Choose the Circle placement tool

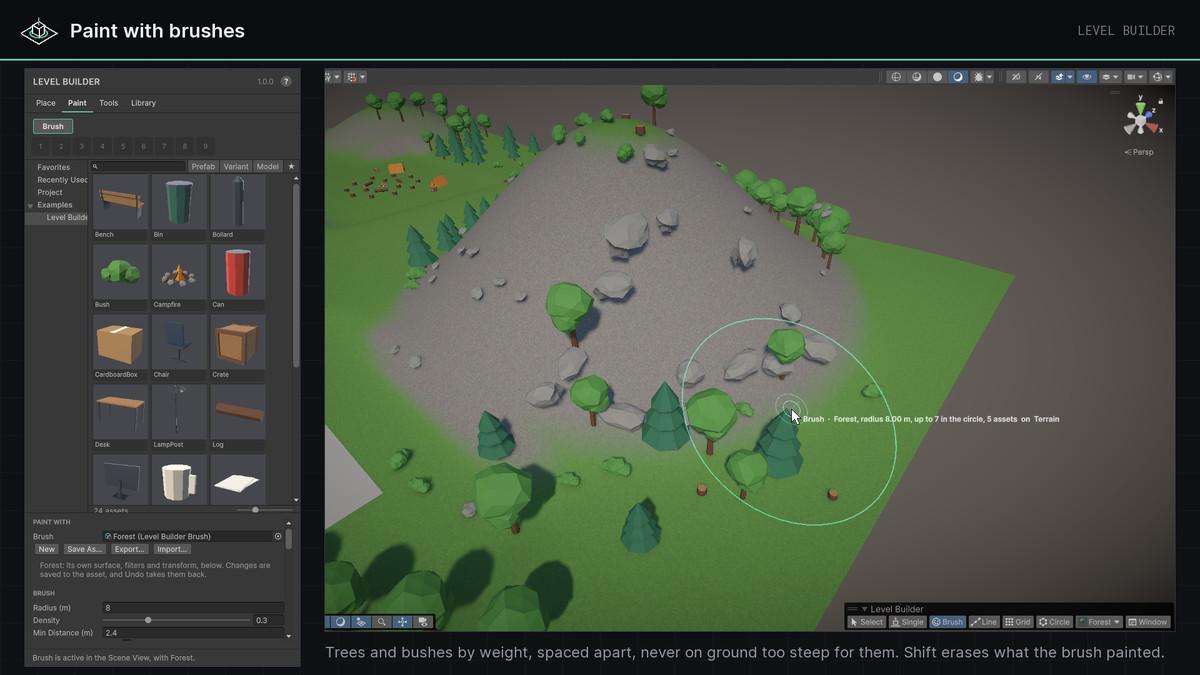1054,622
